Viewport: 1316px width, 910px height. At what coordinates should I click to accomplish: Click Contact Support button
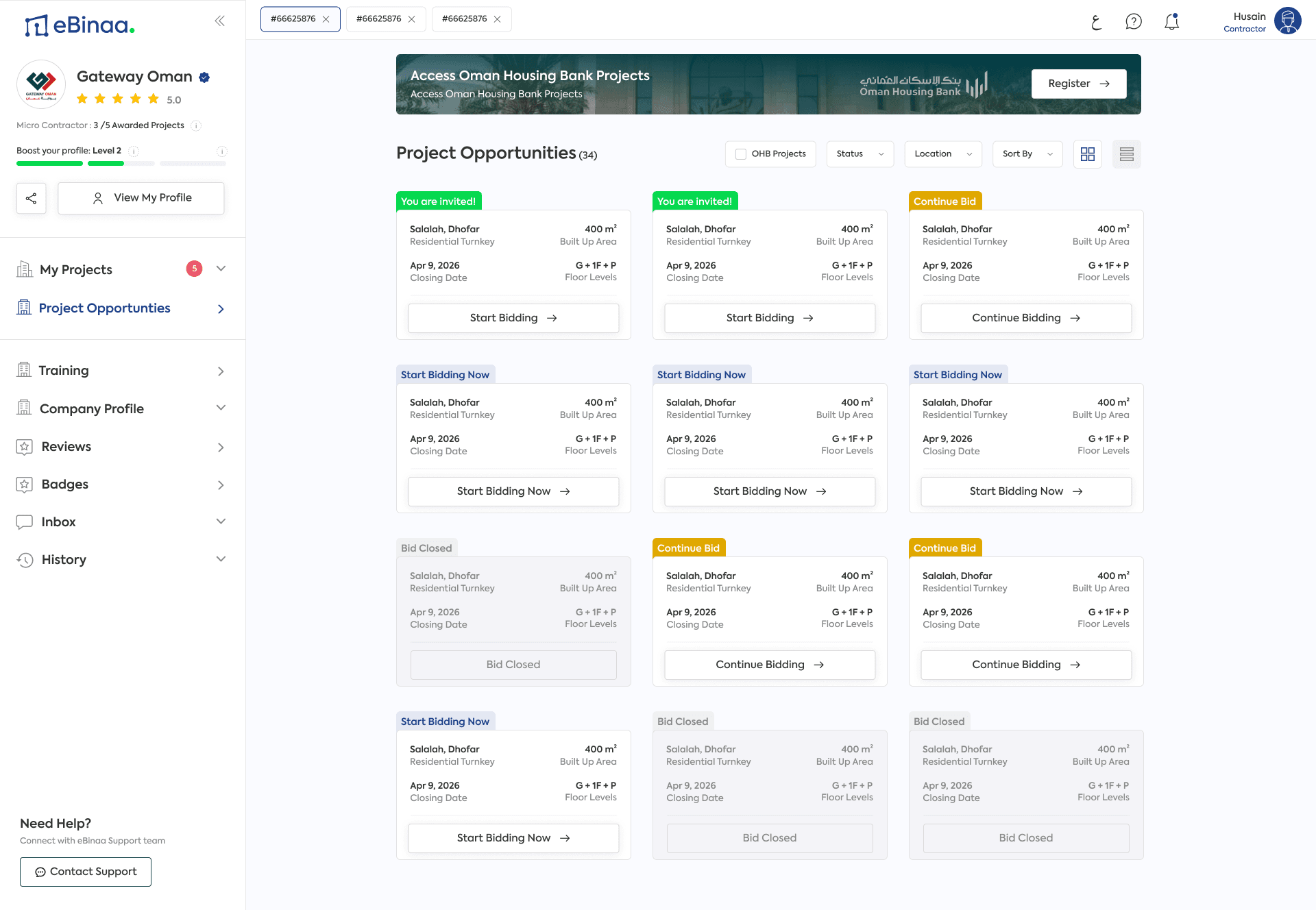coord(86,872)
